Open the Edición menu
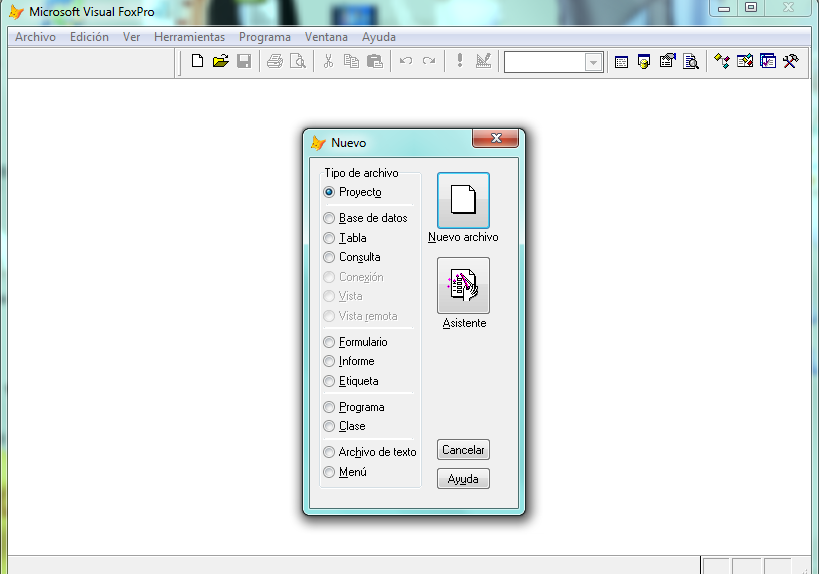 (x=89, y=37)
